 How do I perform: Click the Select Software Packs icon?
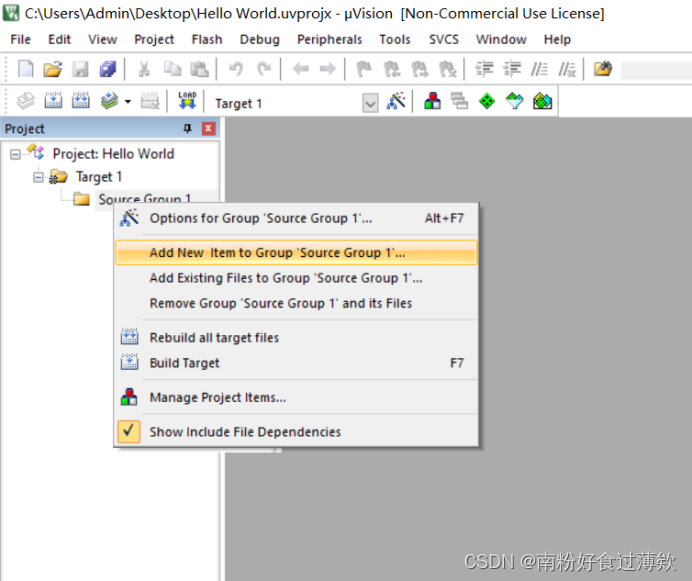[x=515, y=101]
